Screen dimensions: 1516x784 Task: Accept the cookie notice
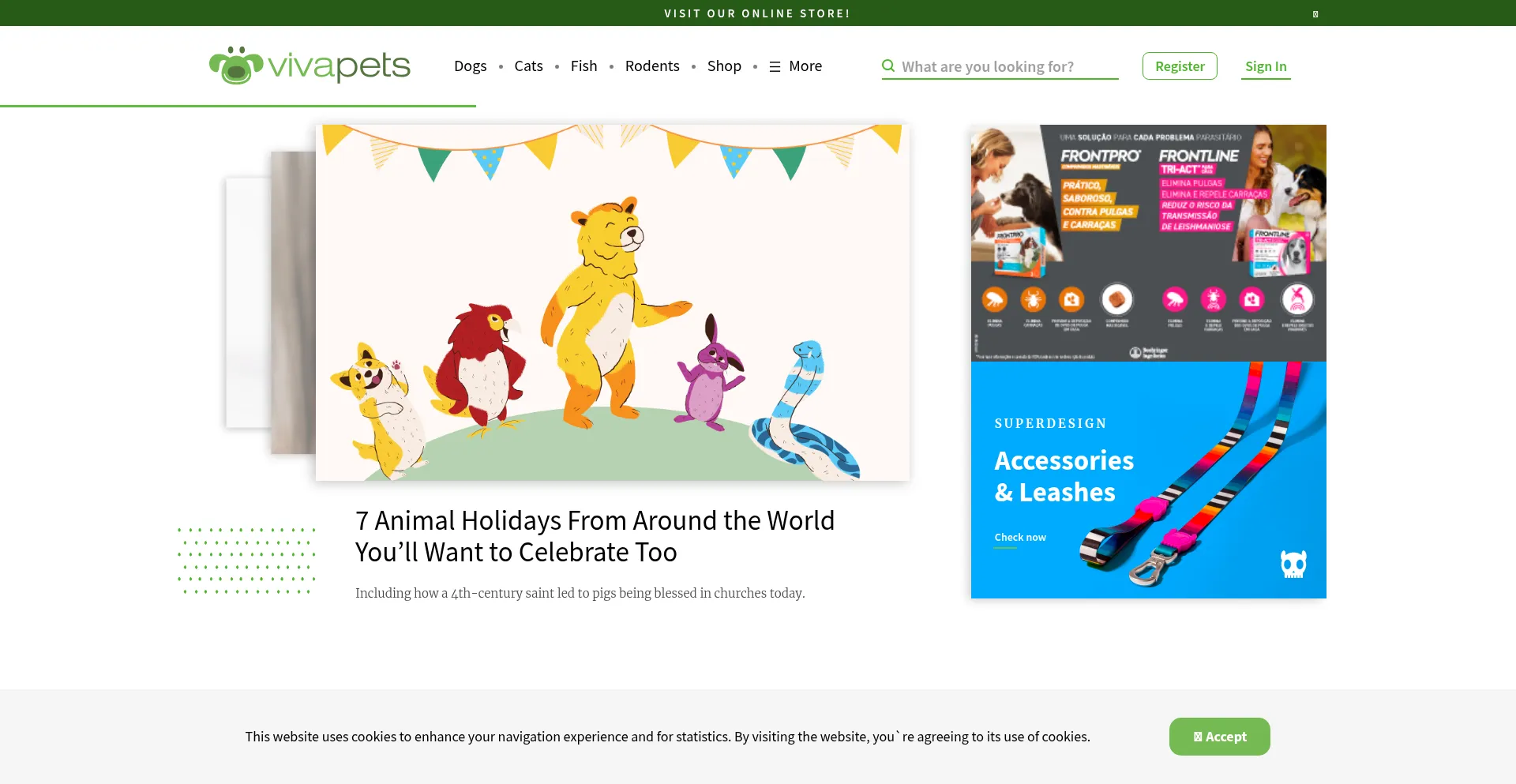1220,737
